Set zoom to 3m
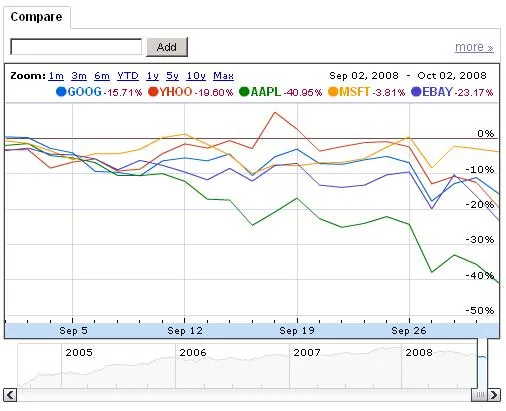 pyautogui.click(x=79, y=76)
